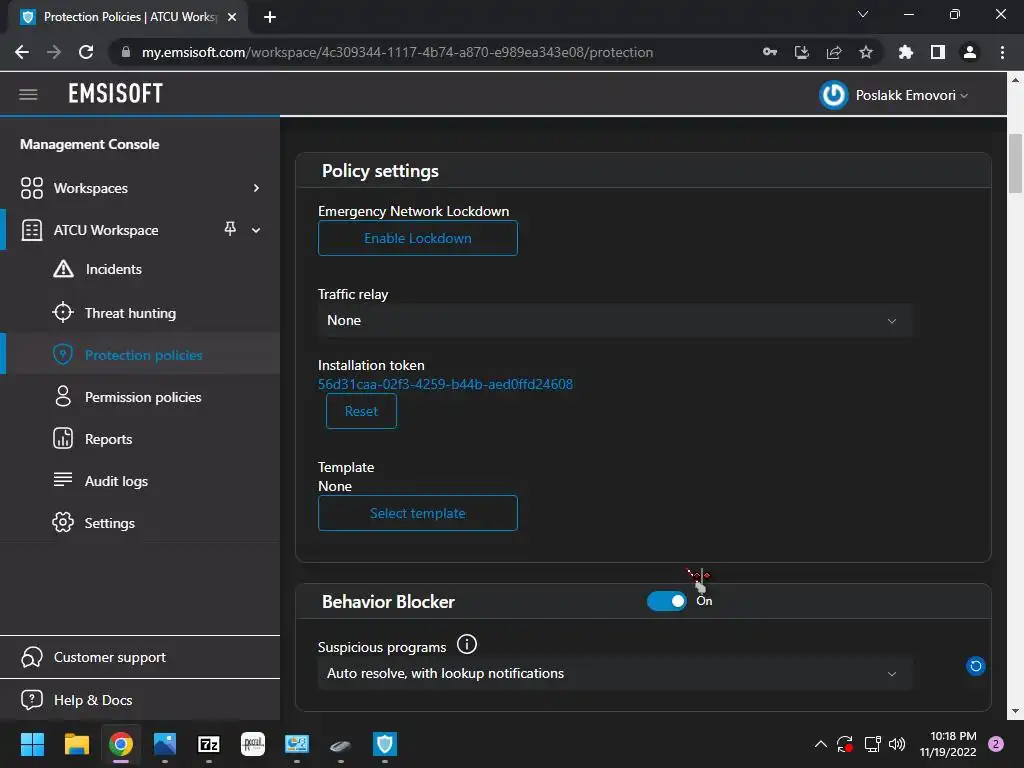The width and height of the screenshot is (1024, 768).
Task: Click the Select template button
Action: point(417,513)
